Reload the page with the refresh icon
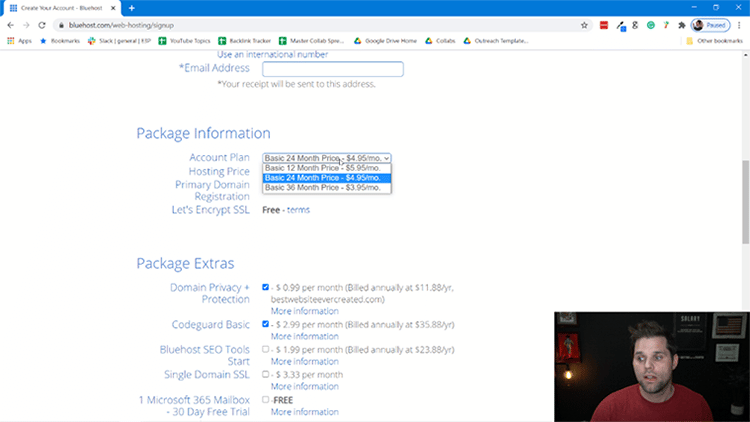The image size is (750, 422). [42, 25]
